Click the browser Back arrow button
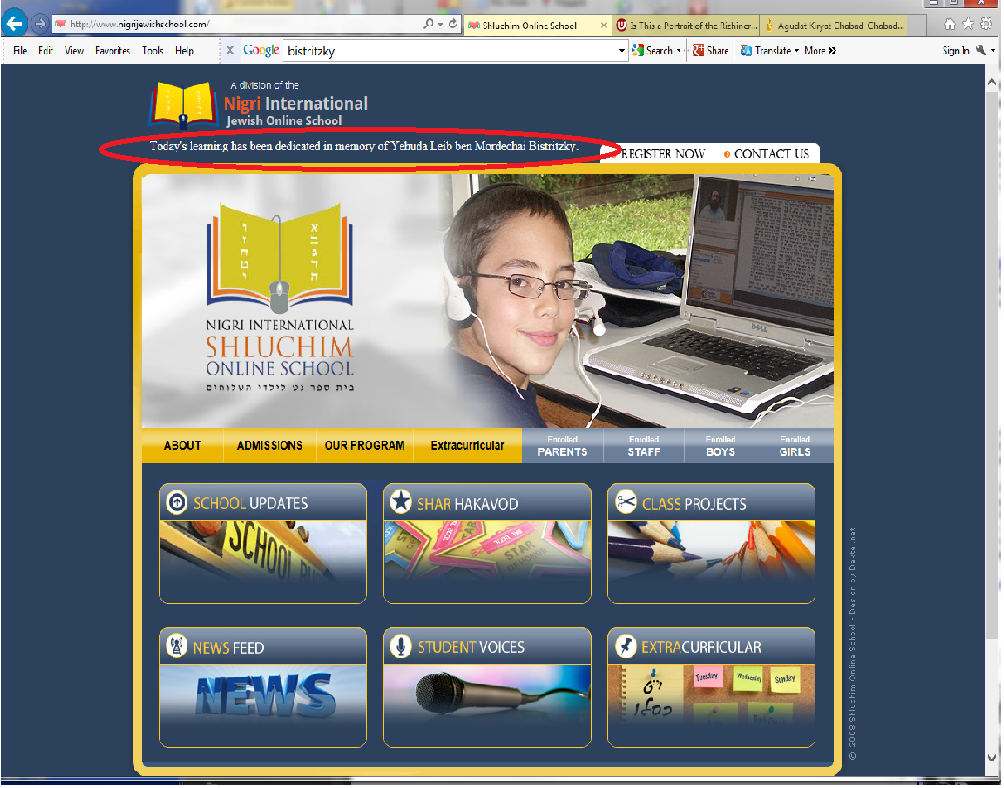 tap(14, 24)
